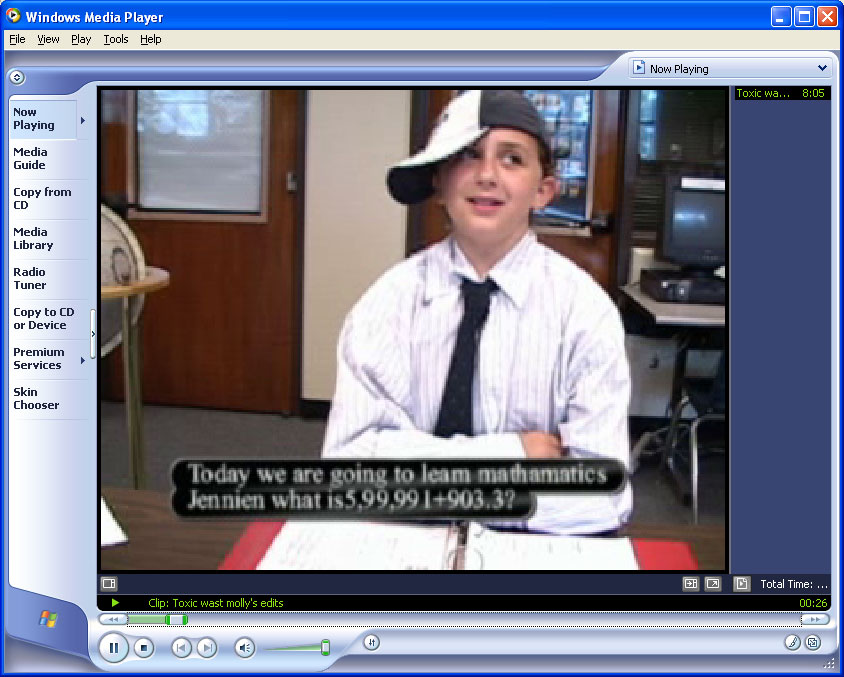
Task: Expand the Now Playing options arrow
Action: coord(82,120)
